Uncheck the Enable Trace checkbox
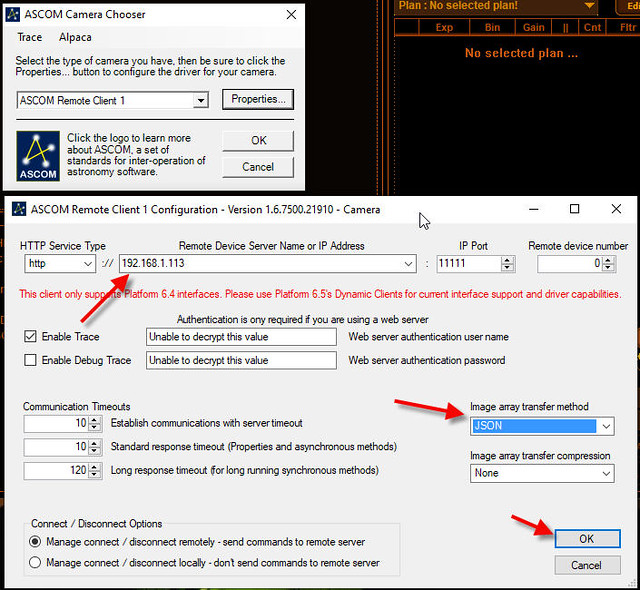The image size is (640, 590). click(x=29, y=337)
